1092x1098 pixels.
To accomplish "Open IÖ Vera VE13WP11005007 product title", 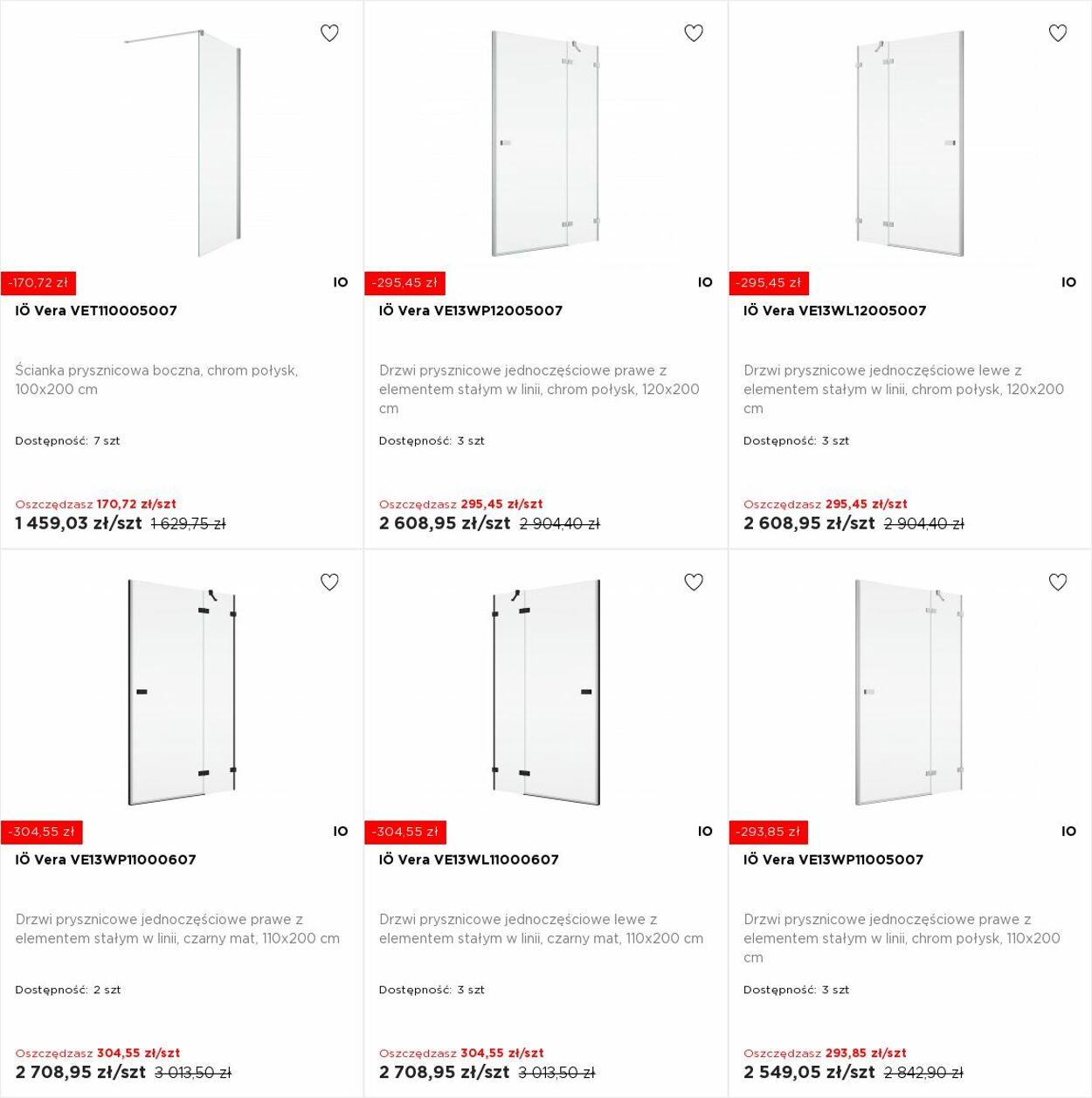I will coord(833,860).
